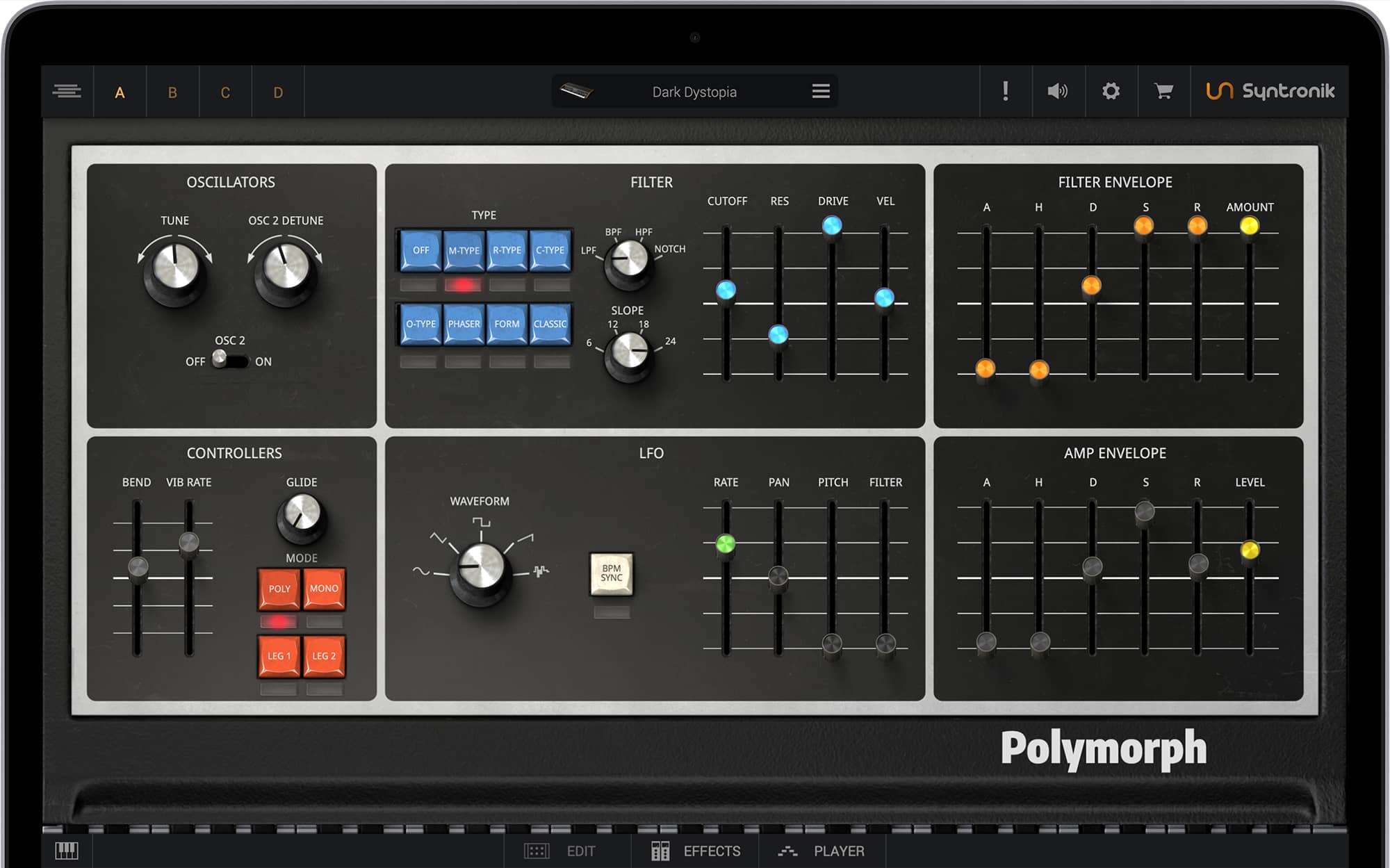The image size is (1390, 868).
Task: Toggle the BPM SYNC button
Action: [612, 573]
